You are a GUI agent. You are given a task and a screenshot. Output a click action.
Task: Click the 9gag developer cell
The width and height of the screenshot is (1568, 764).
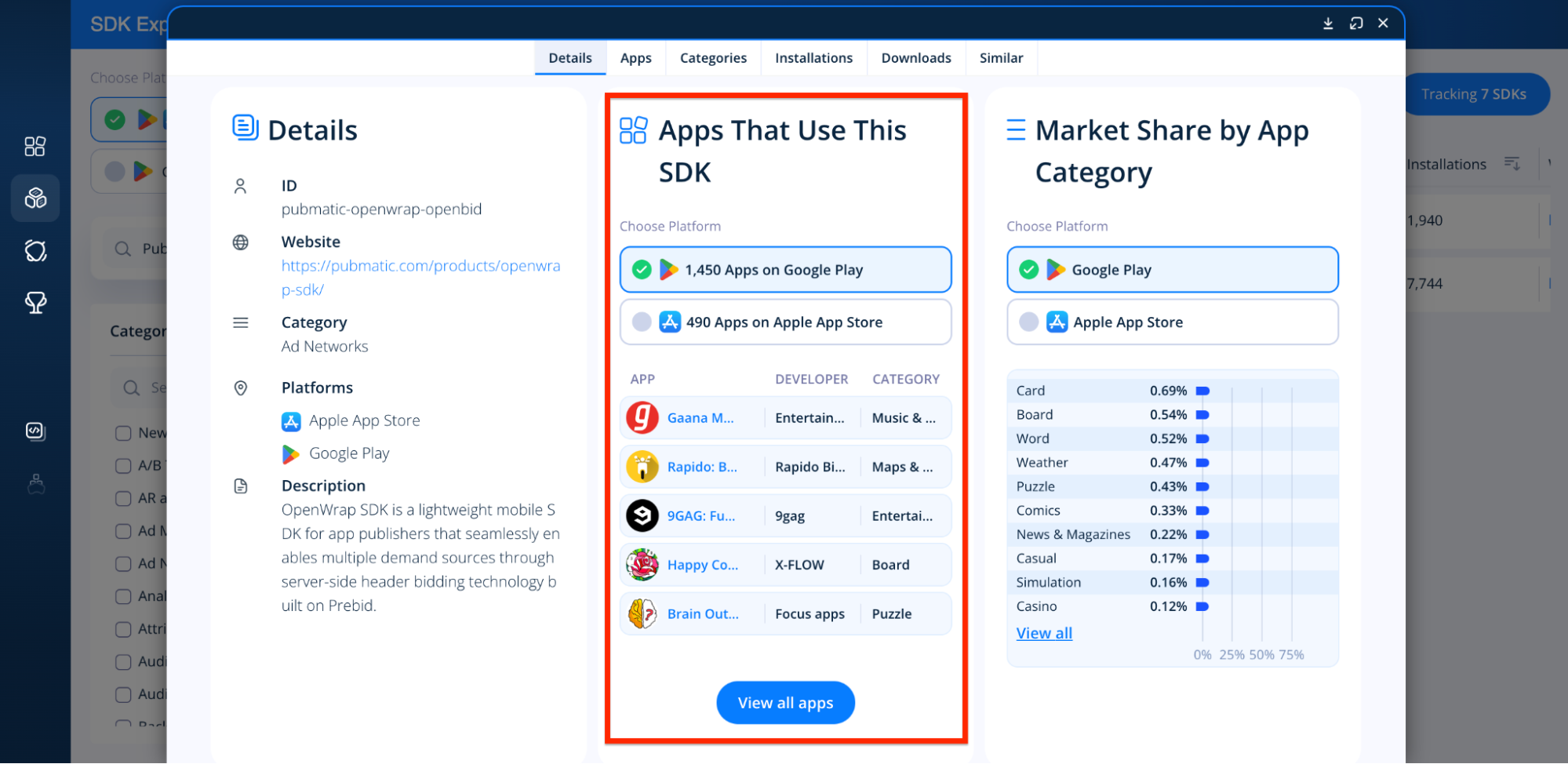pyautogui.click(x=790, y=516)
